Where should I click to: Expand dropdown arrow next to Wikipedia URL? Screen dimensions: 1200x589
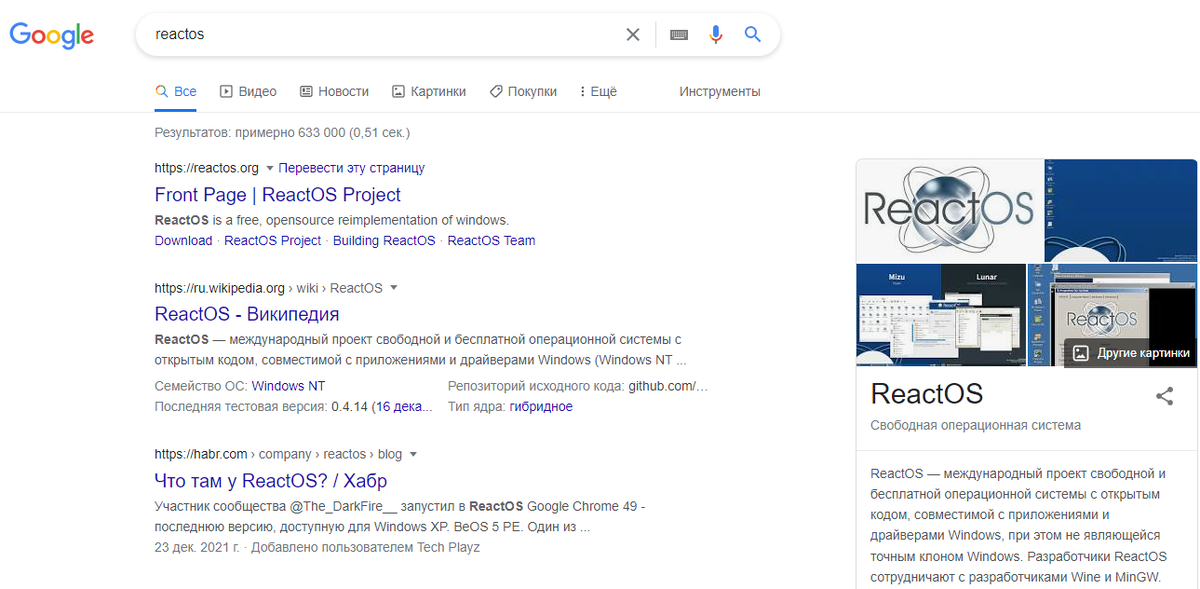(393, 288)
